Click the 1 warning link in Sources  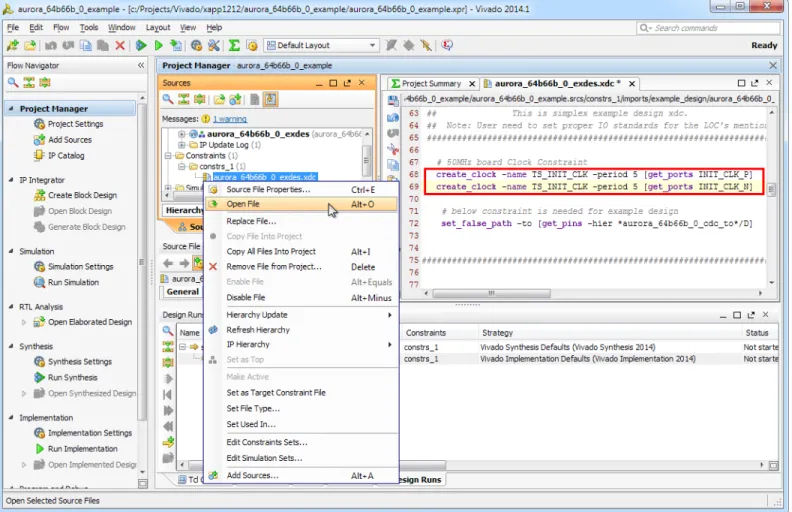tap(230, 119)
